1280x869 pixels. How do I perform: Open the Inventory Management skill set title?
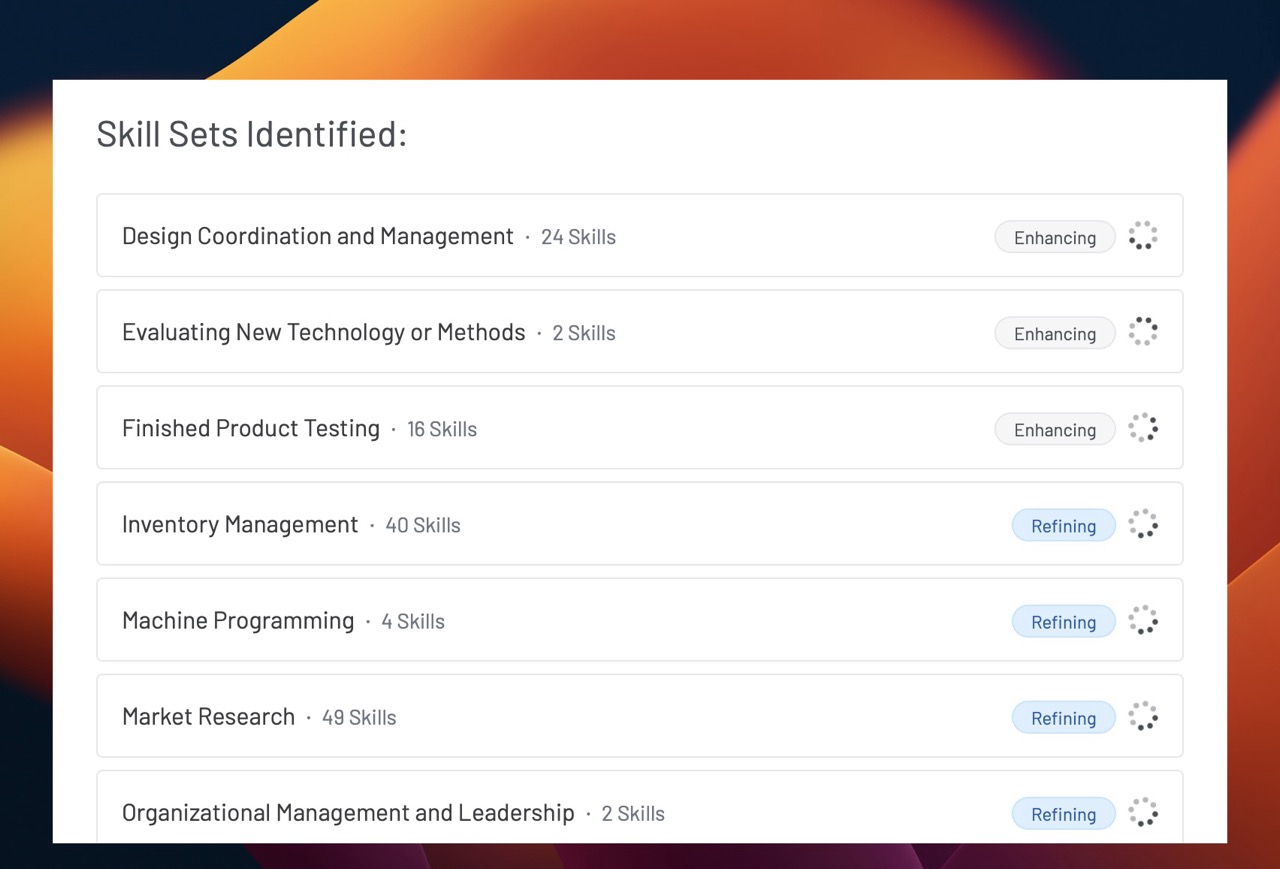(x=240, y=524)
